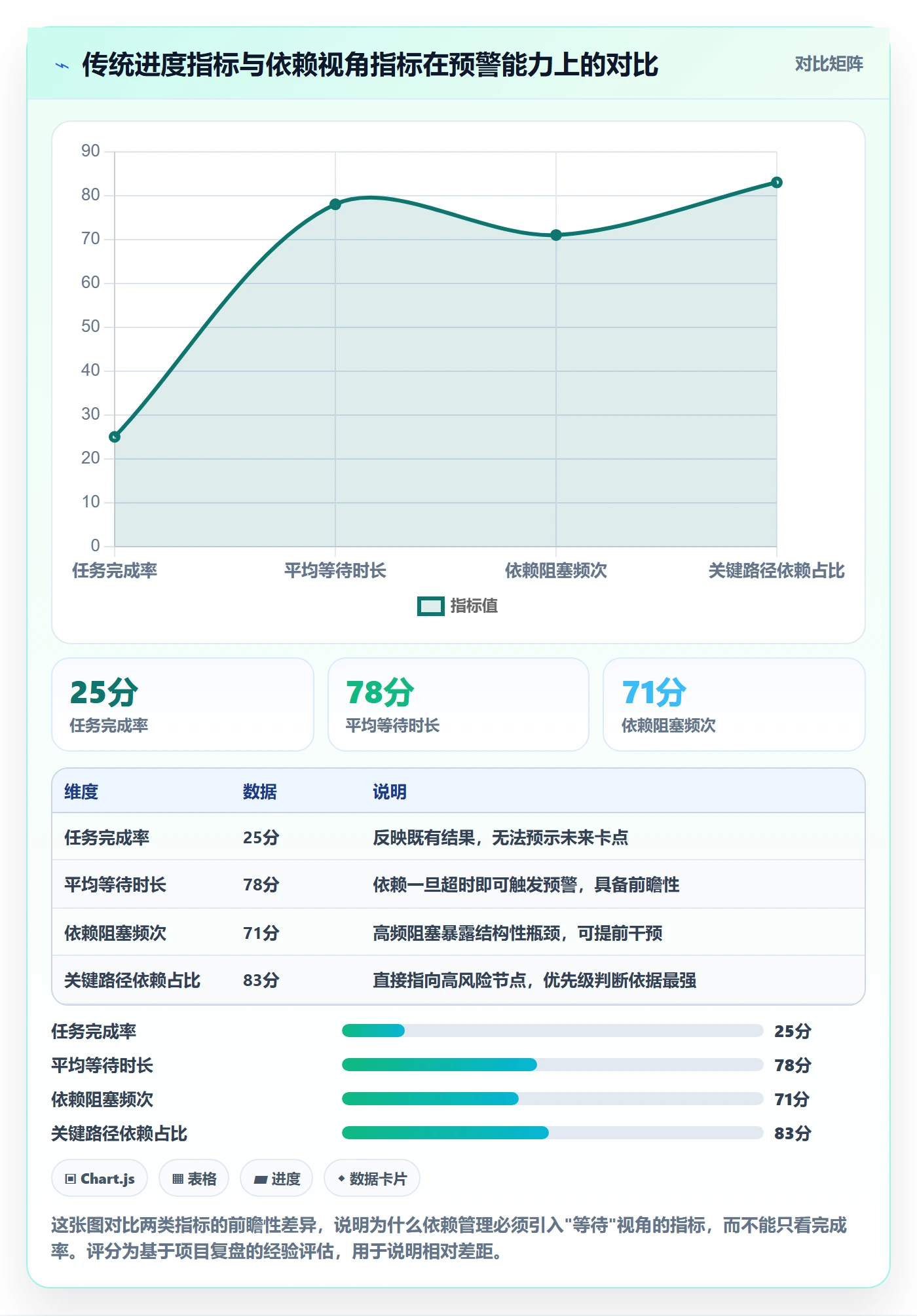Select the 表格 tag chip

194,1179
